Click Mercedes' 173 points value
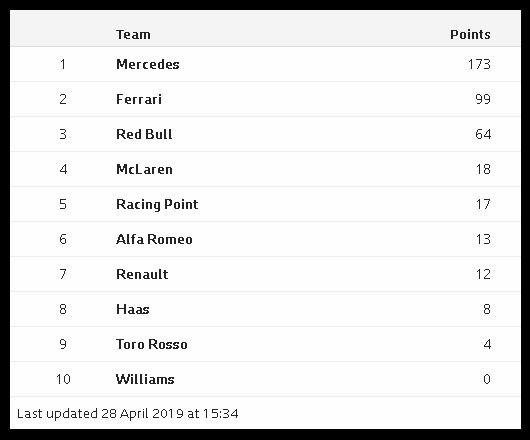The height and width of the screenshot is (440, 530). click(479, 64)
